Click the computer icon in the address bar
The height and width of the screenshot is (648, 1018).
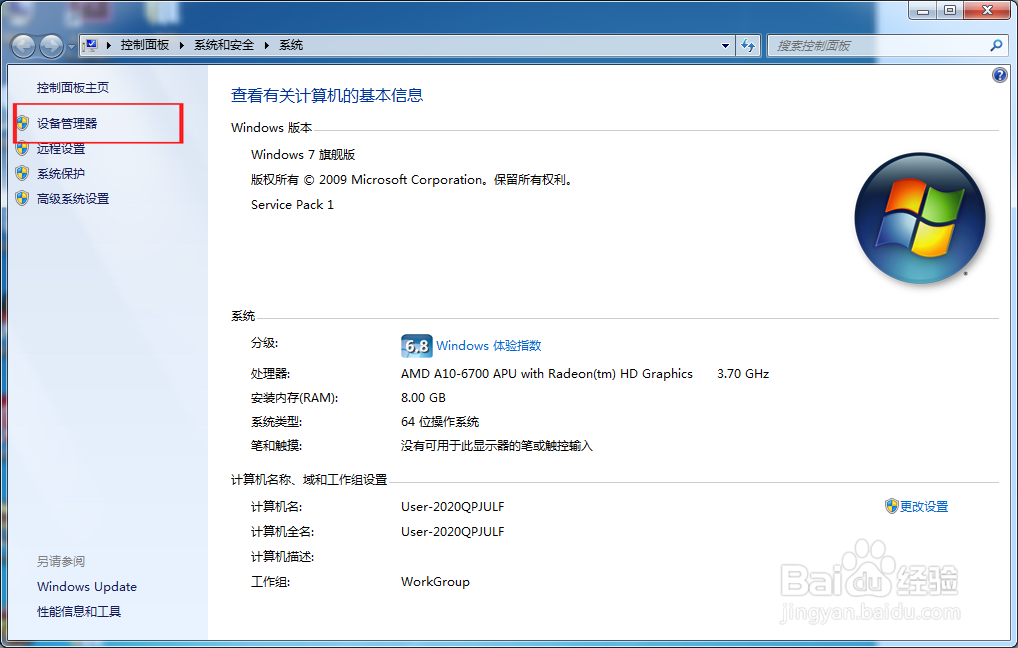click(x=91, y=45)
